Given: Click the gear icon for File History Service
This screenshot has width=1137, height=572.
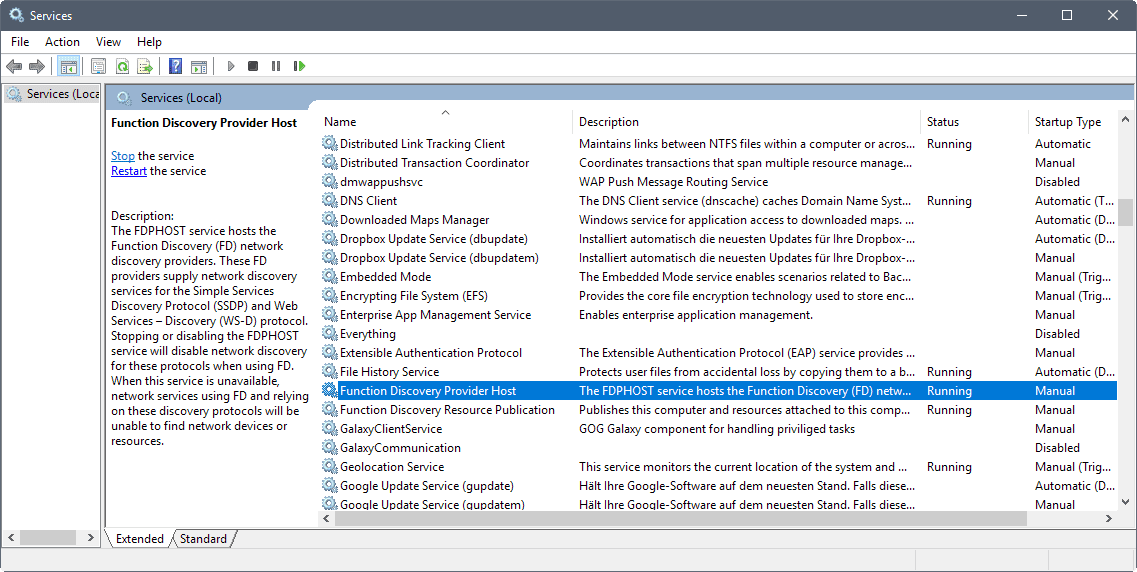Looking at the screenshot, I should point(330,372).
